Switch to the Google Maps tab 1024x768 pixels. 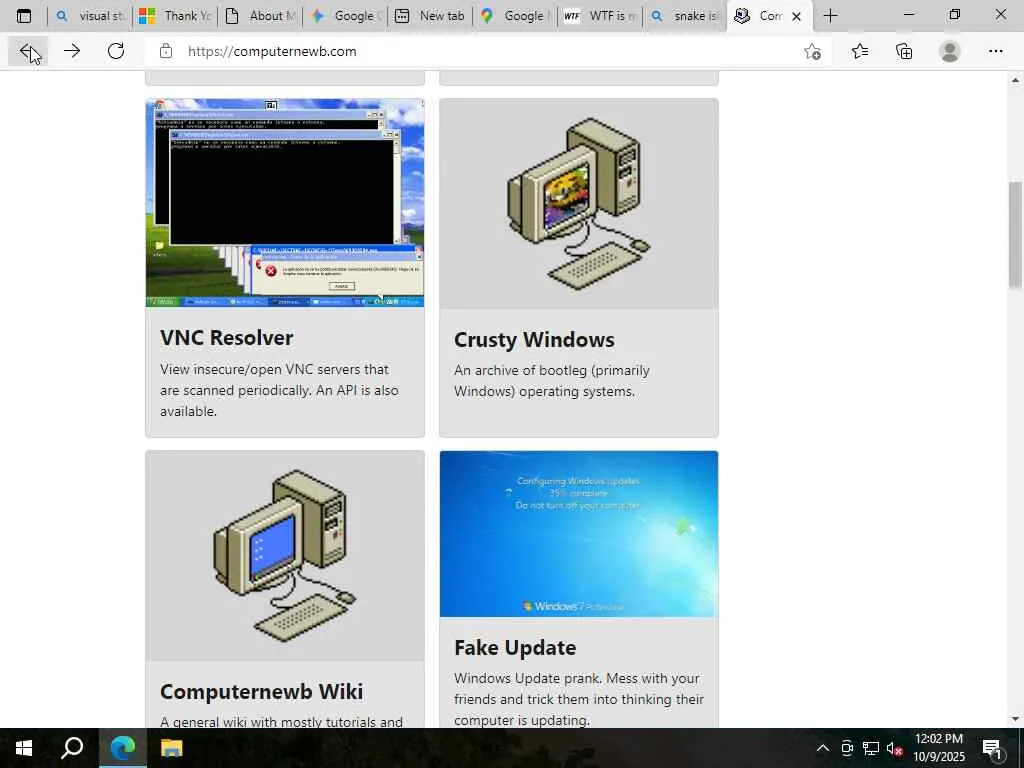click(x=515, y=16)
